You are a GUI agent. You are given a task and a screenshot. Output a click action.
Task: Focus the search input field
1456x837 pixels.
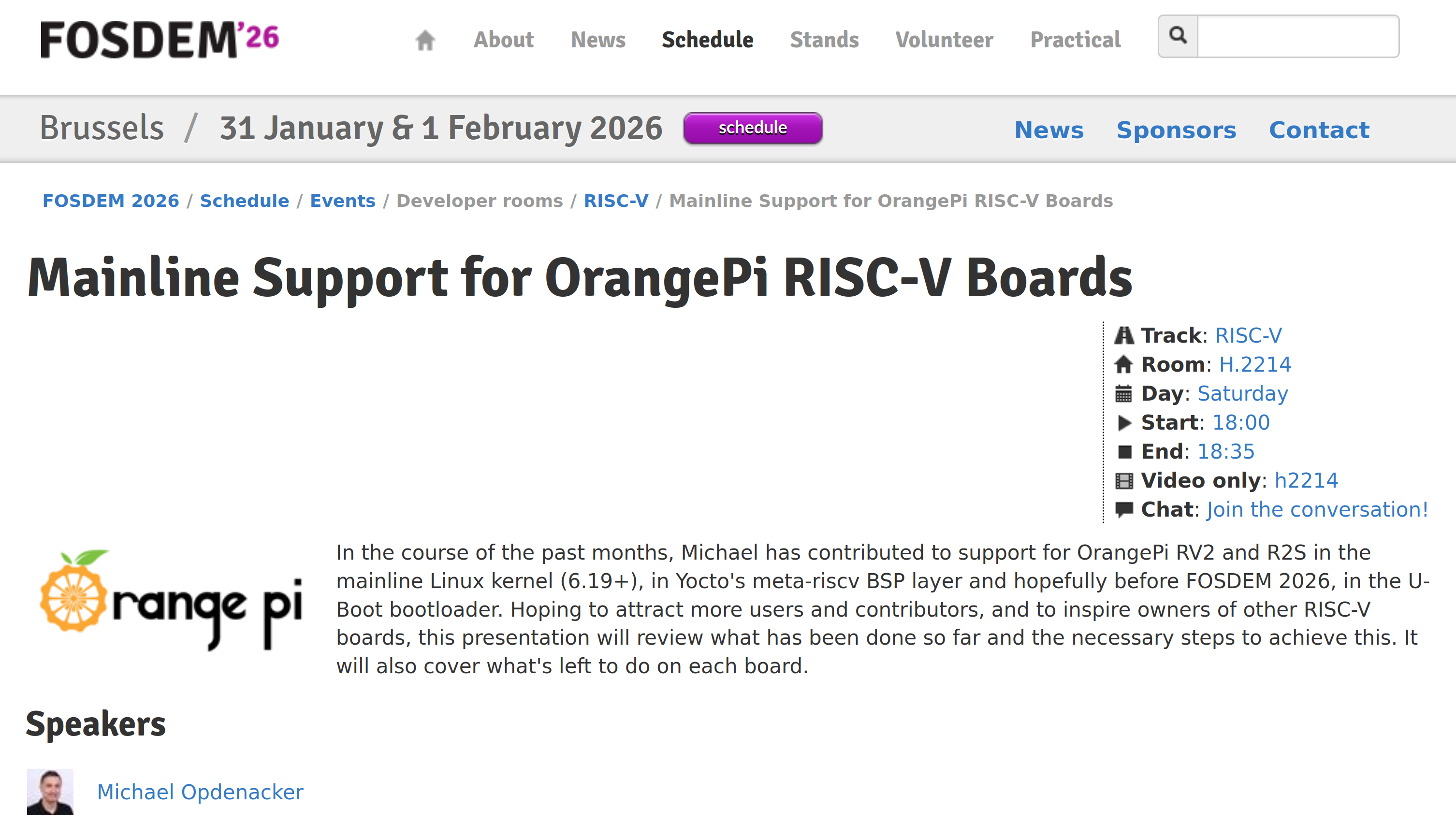pyautogui.click(x=1298, y=36)
